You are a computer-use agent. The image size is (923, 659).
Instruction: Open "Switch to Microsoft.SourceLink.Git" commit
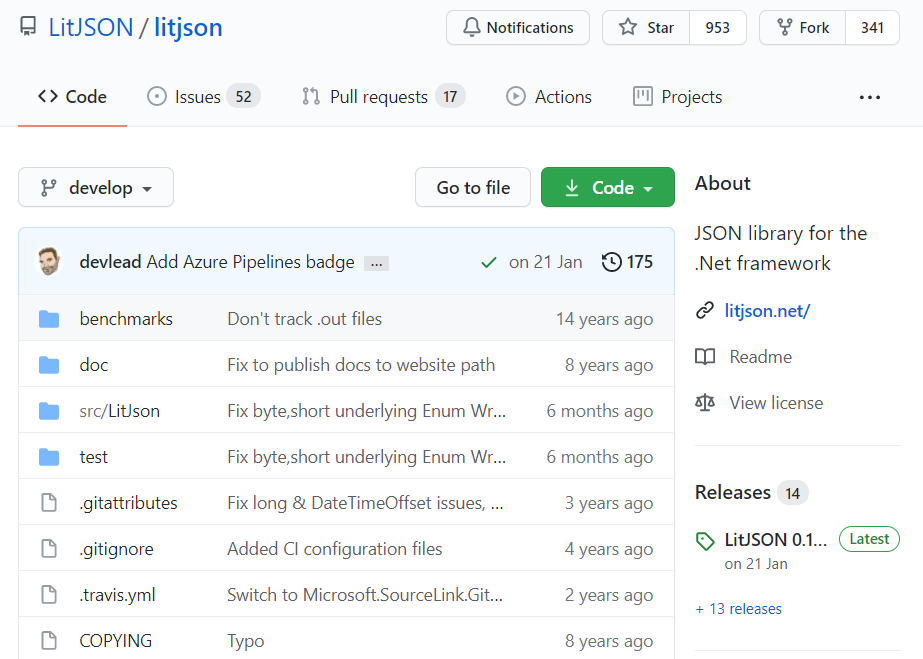365,594
